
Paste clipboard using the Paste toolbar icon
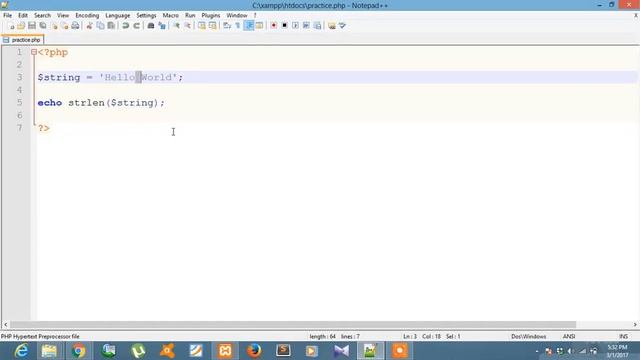point(111,26)
